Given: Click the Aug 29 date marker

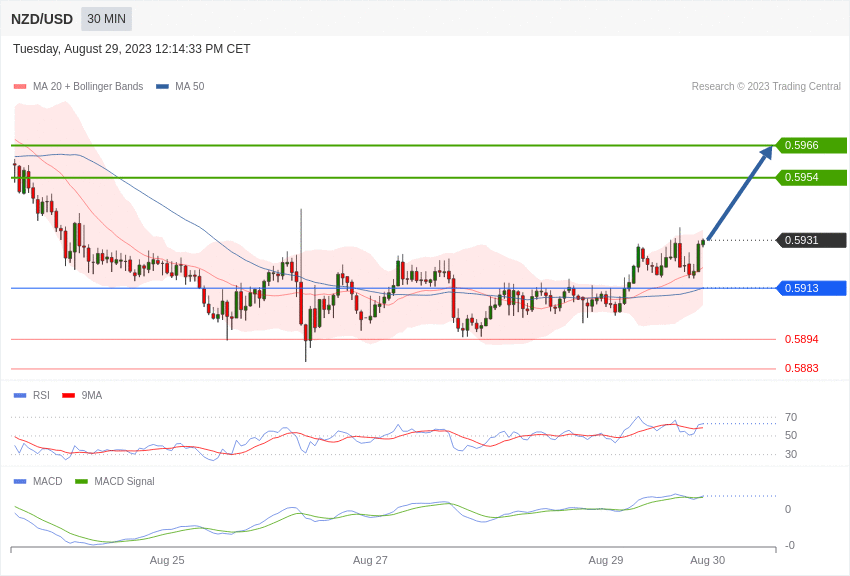Looking at the screenshot, I should click(x=606, y=560).
